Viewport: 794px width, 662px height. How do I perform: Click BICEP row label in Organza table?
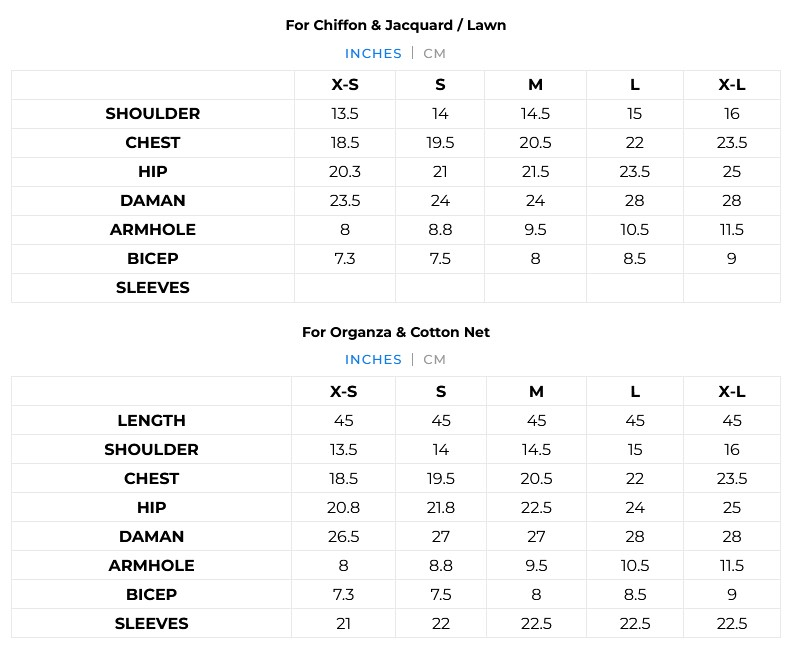pyautogui.click(x=152, y=595)
